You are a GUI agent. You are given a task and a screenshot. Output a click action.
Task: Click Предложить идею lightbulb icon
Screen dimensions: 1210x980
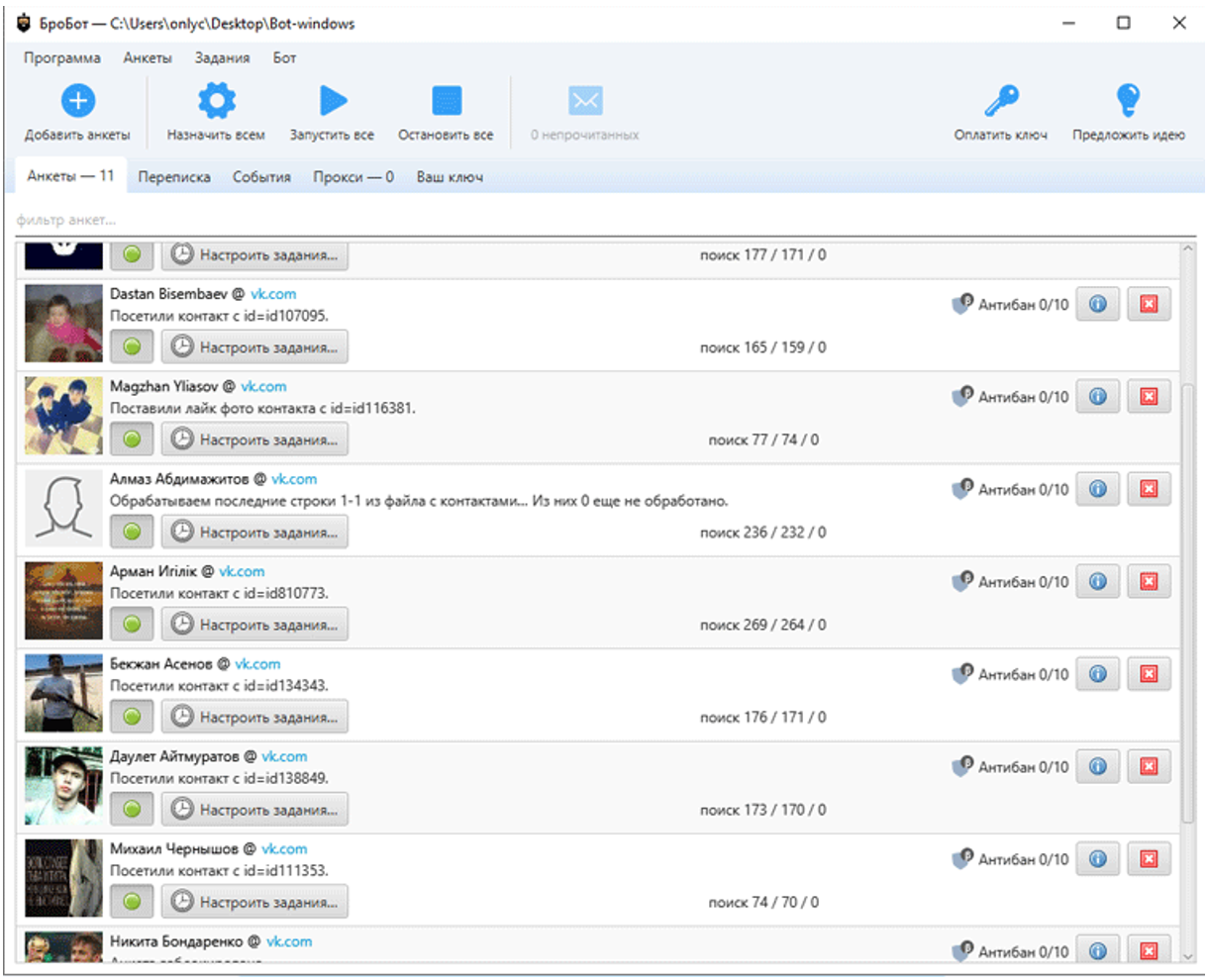1128,100
